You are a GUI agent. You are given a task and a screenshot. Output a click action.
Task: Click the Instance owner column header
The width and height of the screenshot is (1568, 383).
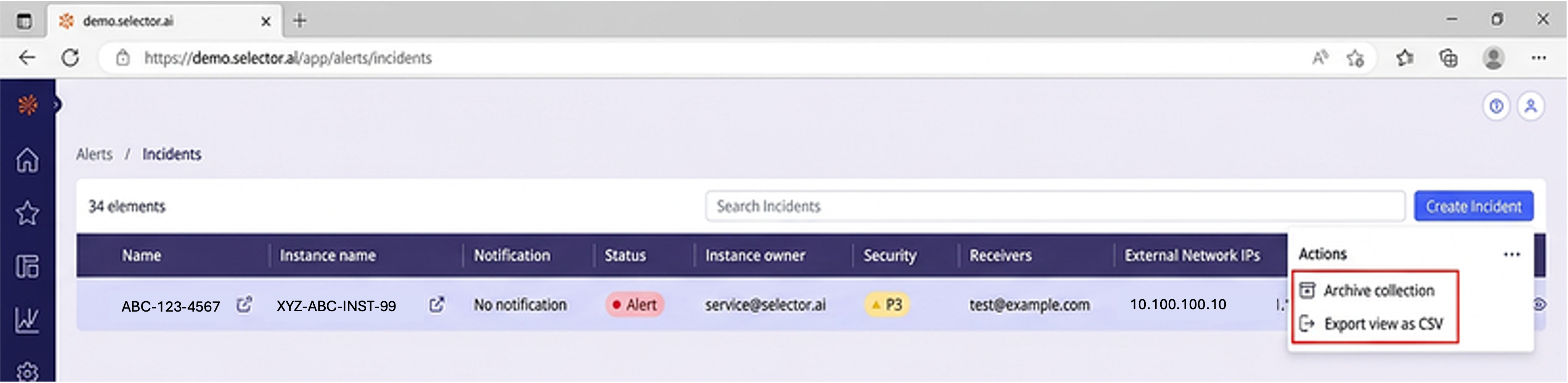(x=755, y=255)
